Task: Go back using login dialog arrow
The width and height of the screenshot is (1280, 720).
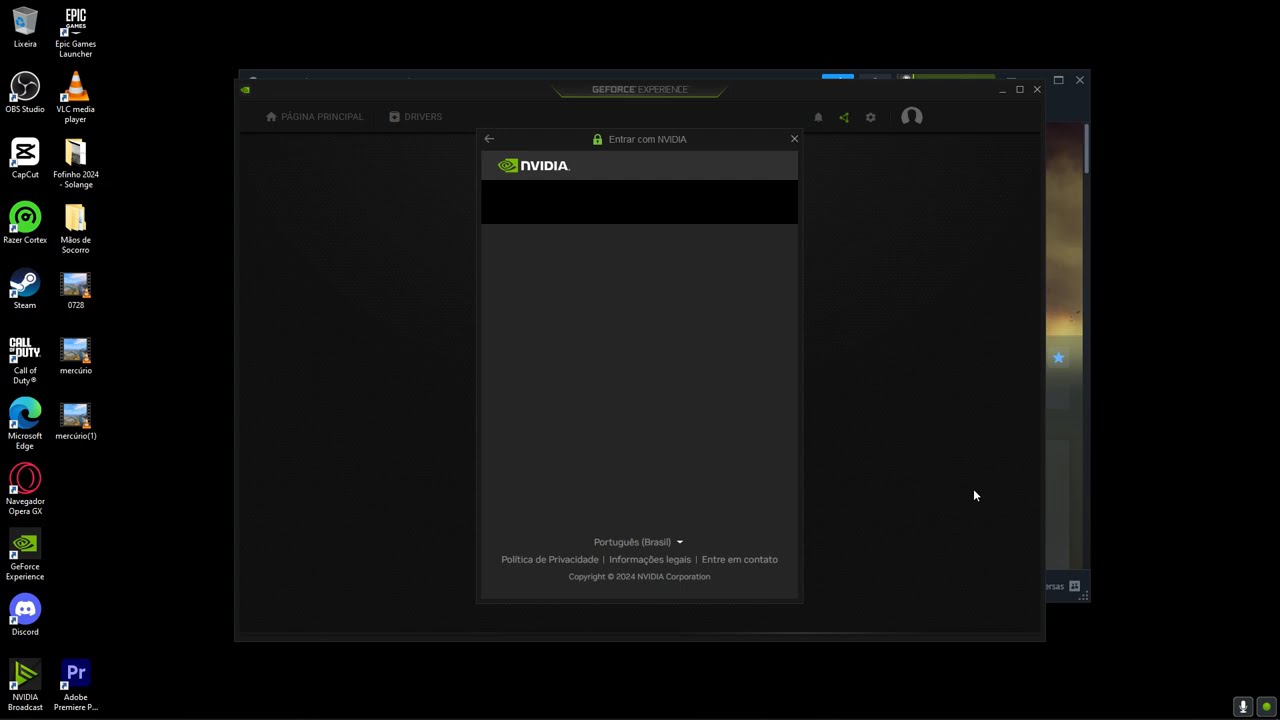Action: [x=489, y=139]
